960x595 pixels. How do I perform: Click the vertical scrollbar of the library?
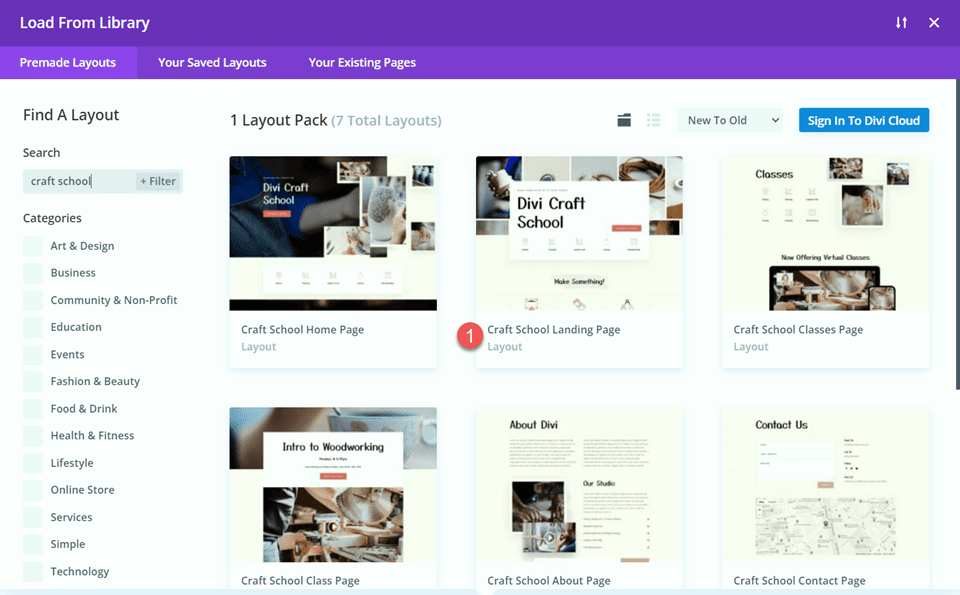[x=958, y=234]
